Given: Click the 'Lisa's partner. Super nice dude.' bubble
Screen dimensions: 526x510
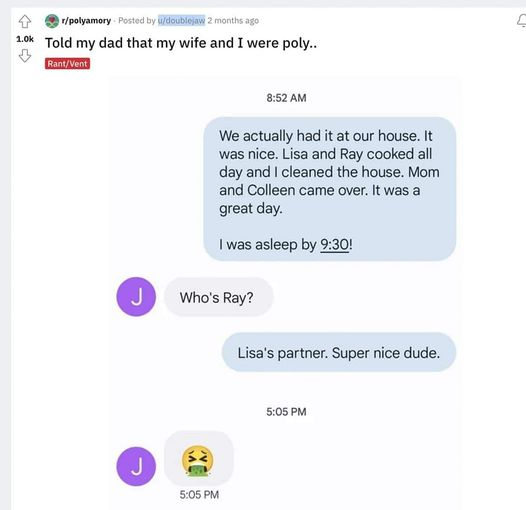Looking at the screenshot, I should click(339, 352).
